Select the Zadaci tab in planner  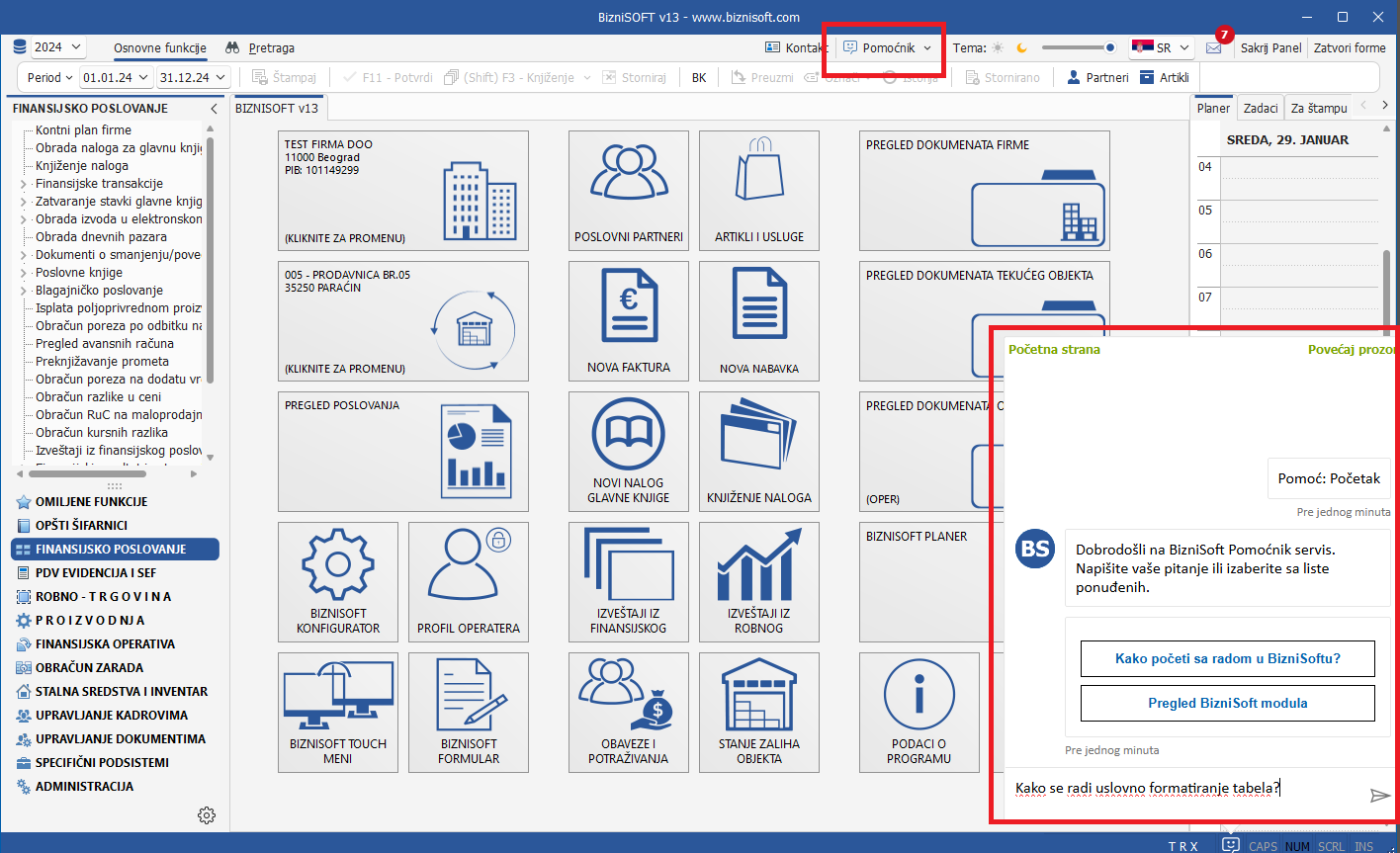tap(1261, 108)
